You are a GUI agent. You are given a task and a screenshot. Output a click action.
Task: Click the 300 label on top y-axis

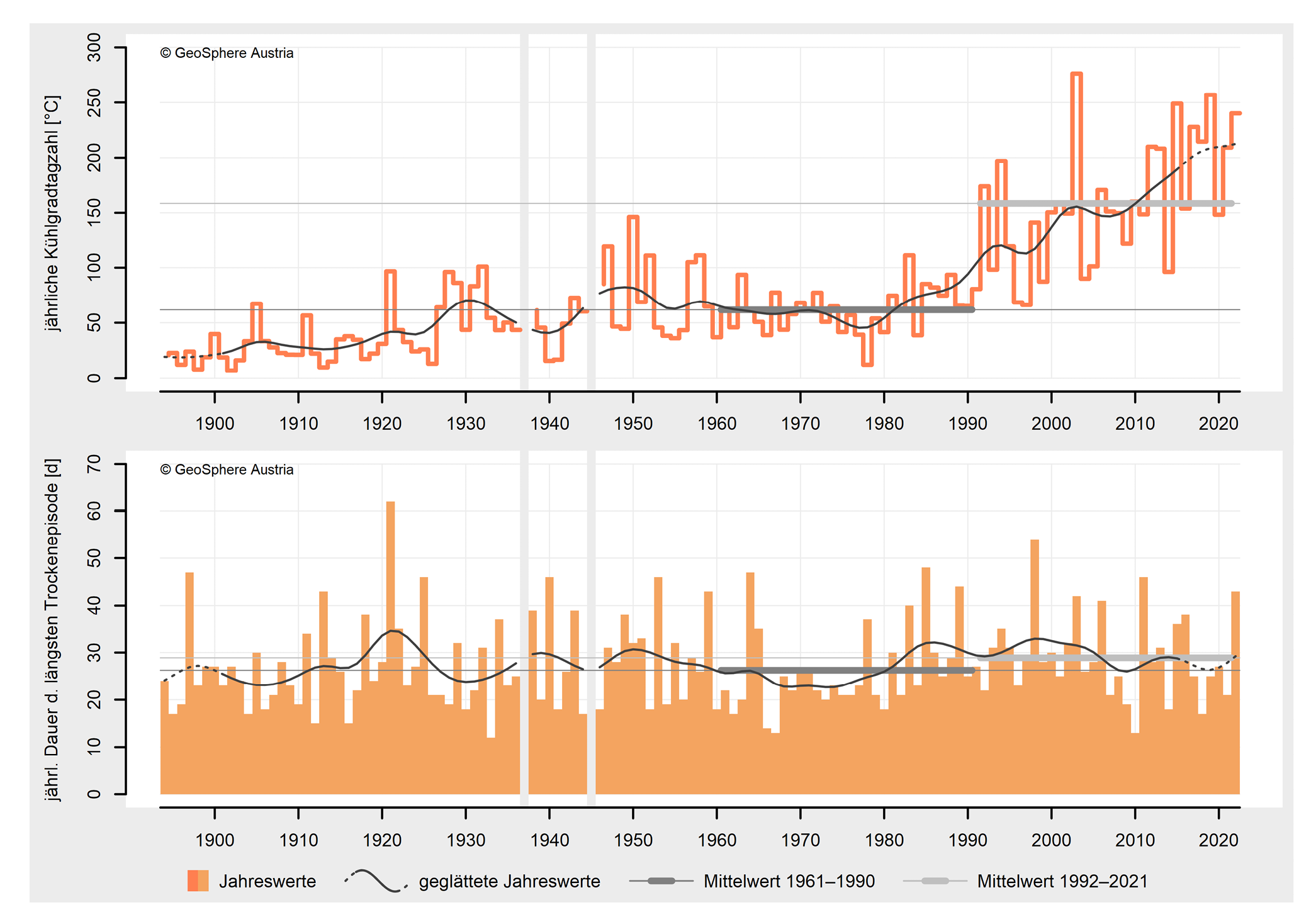(94, 47)
